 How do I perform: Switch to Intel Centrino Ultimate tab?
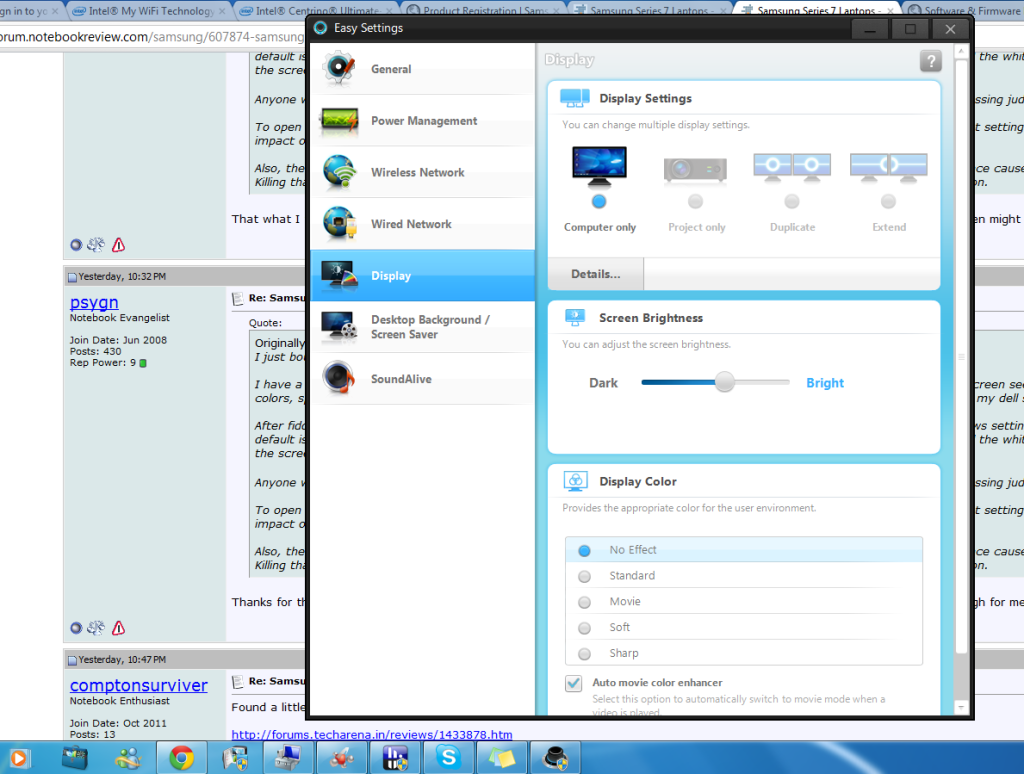[x=316, y=10]
